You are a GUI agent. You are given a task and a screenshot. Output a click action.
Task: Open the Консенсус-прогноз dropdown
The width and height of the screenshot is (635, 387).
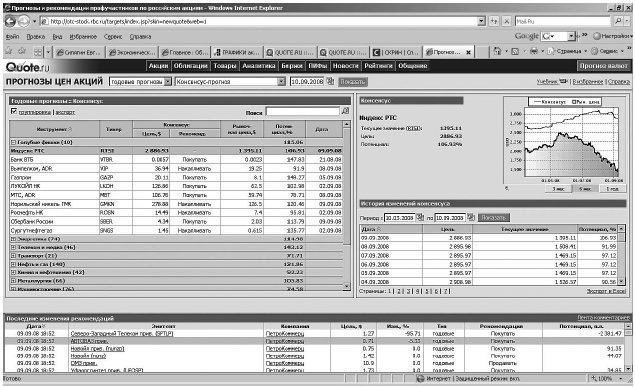pos(230,82)
